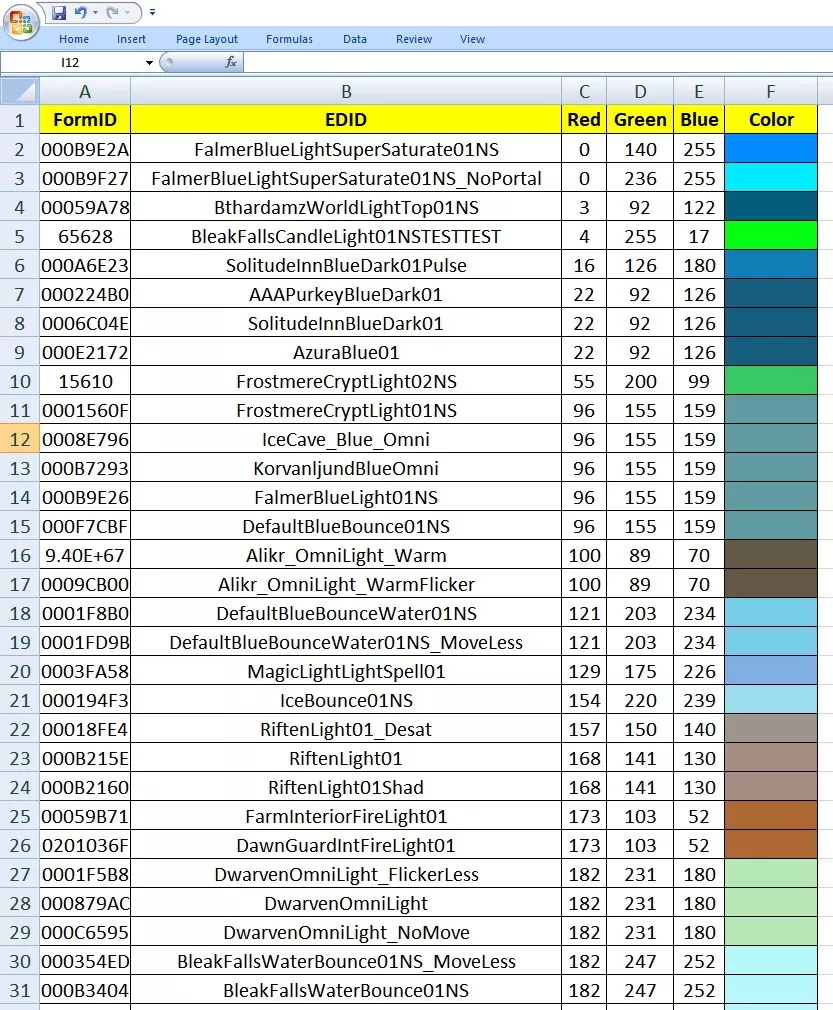Click the Undo icon
Image resolution: width=833 pixels, height=1010 pixels.
tap(81, 12)
